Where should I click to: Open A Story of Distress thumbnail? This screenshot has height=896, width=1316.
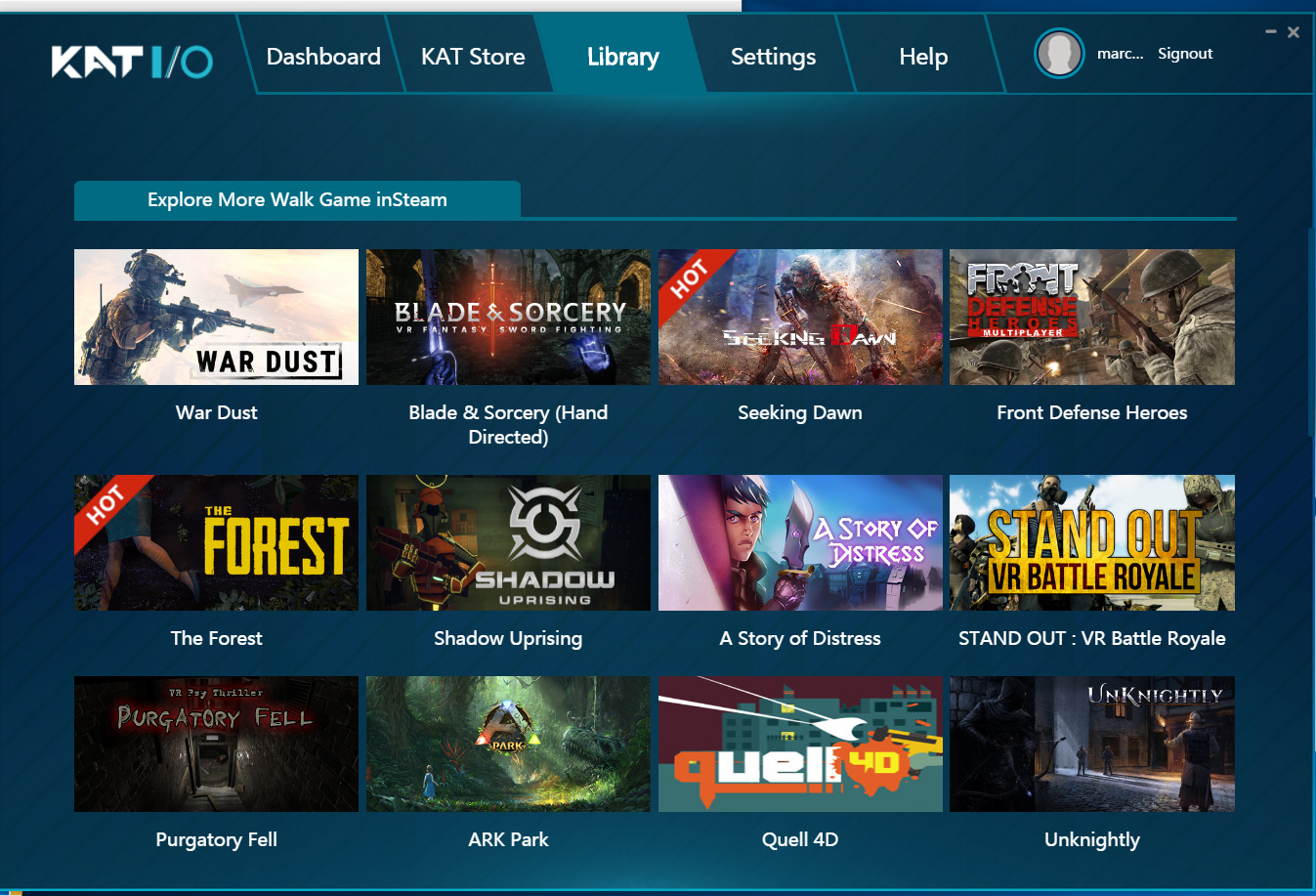click(x=800, y=542)
